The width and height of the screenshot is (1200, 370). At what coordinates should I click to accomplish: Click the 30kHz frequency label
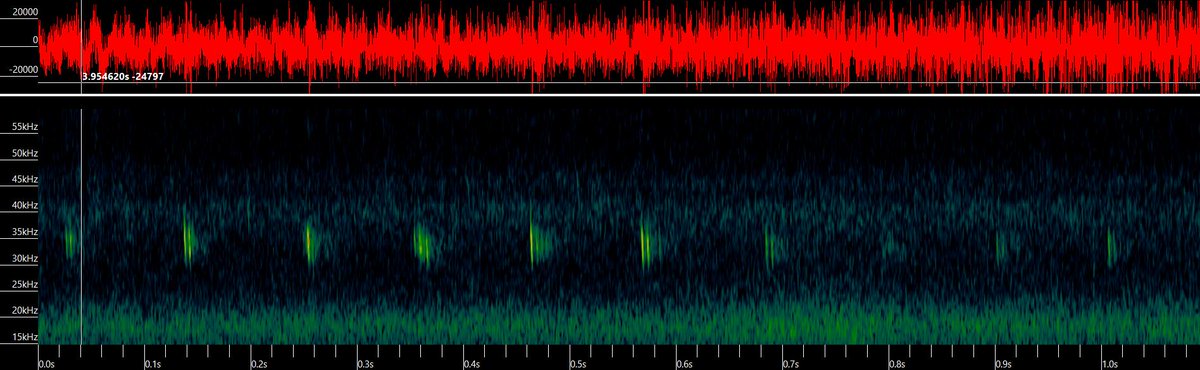tap(24, 259)
